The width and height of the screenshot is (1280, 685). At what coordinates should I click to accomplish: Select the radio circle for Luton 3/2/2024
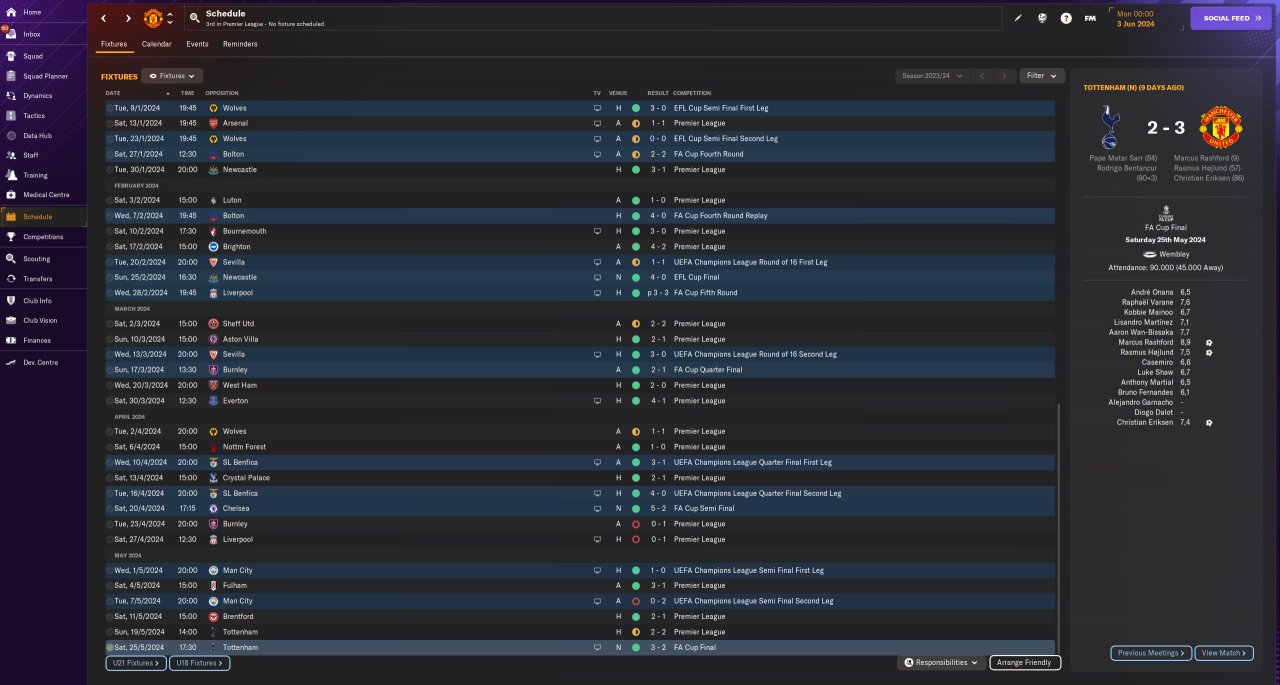(x=110, y=200)
